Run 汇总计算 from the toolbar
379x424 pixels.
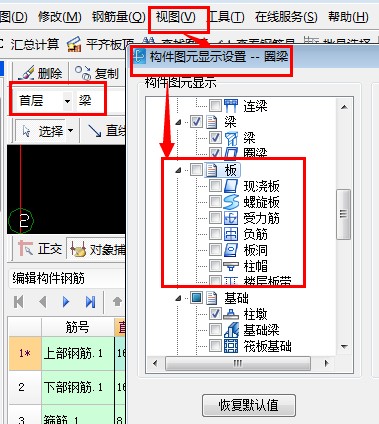click(35, 44)
